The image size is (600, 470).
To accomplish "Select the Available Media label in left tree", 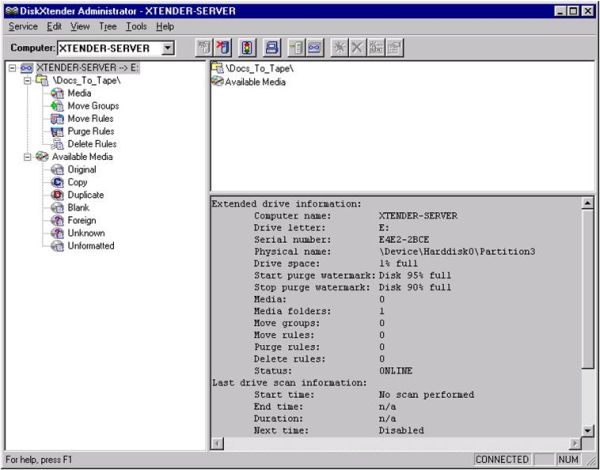I will coord(82,157).
